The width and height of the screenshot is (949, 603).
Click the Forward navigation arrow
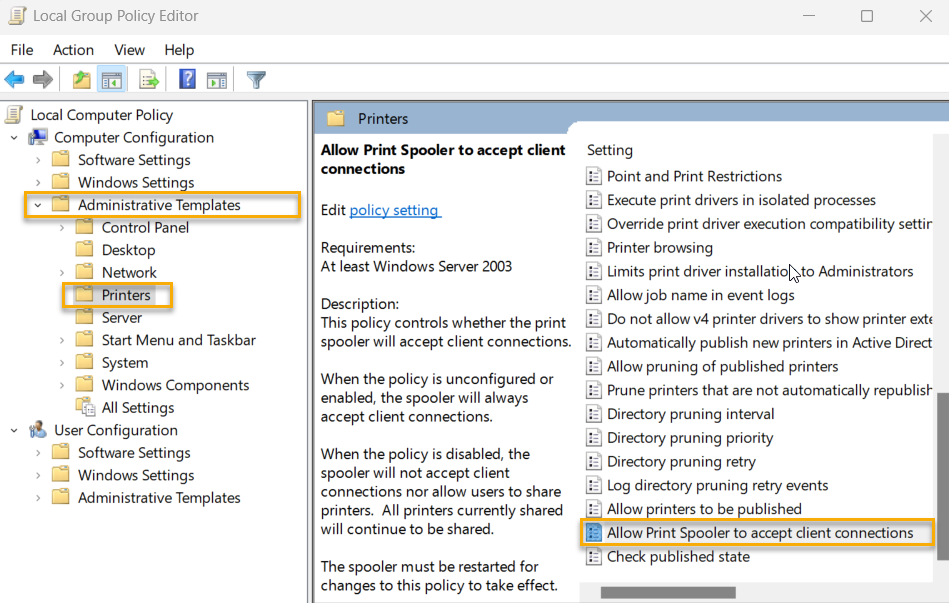[x=42, y=79]
